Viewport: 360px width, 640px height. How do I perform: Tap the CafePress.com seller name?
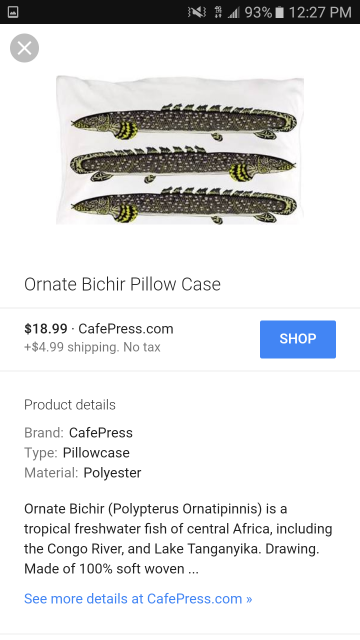pos(126,329)
